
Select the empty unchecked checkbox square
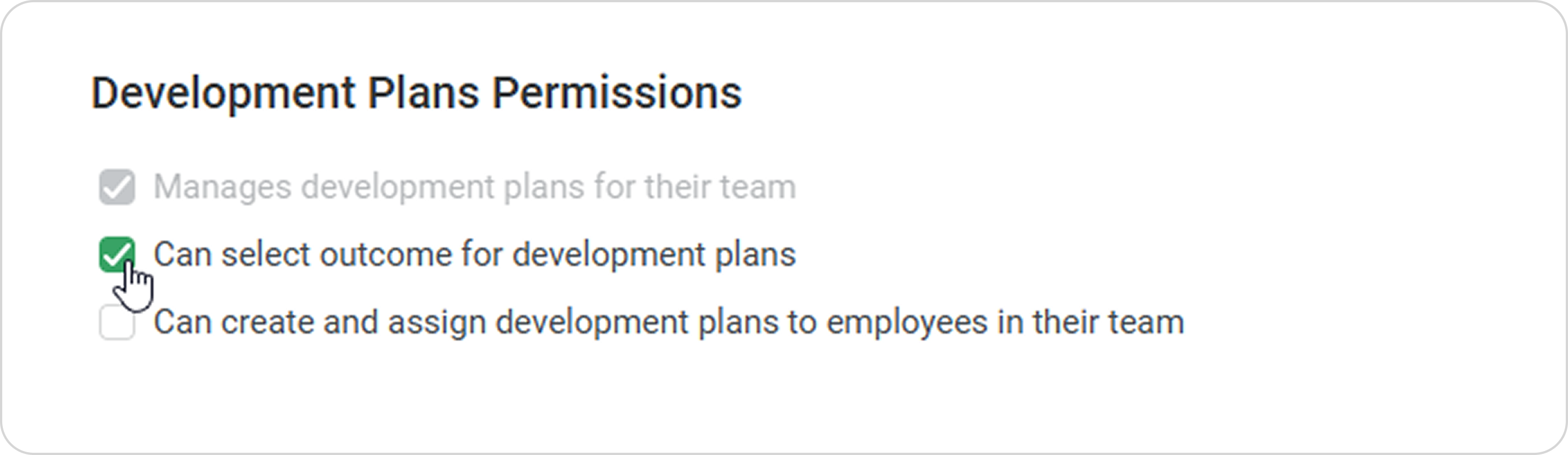117,323
